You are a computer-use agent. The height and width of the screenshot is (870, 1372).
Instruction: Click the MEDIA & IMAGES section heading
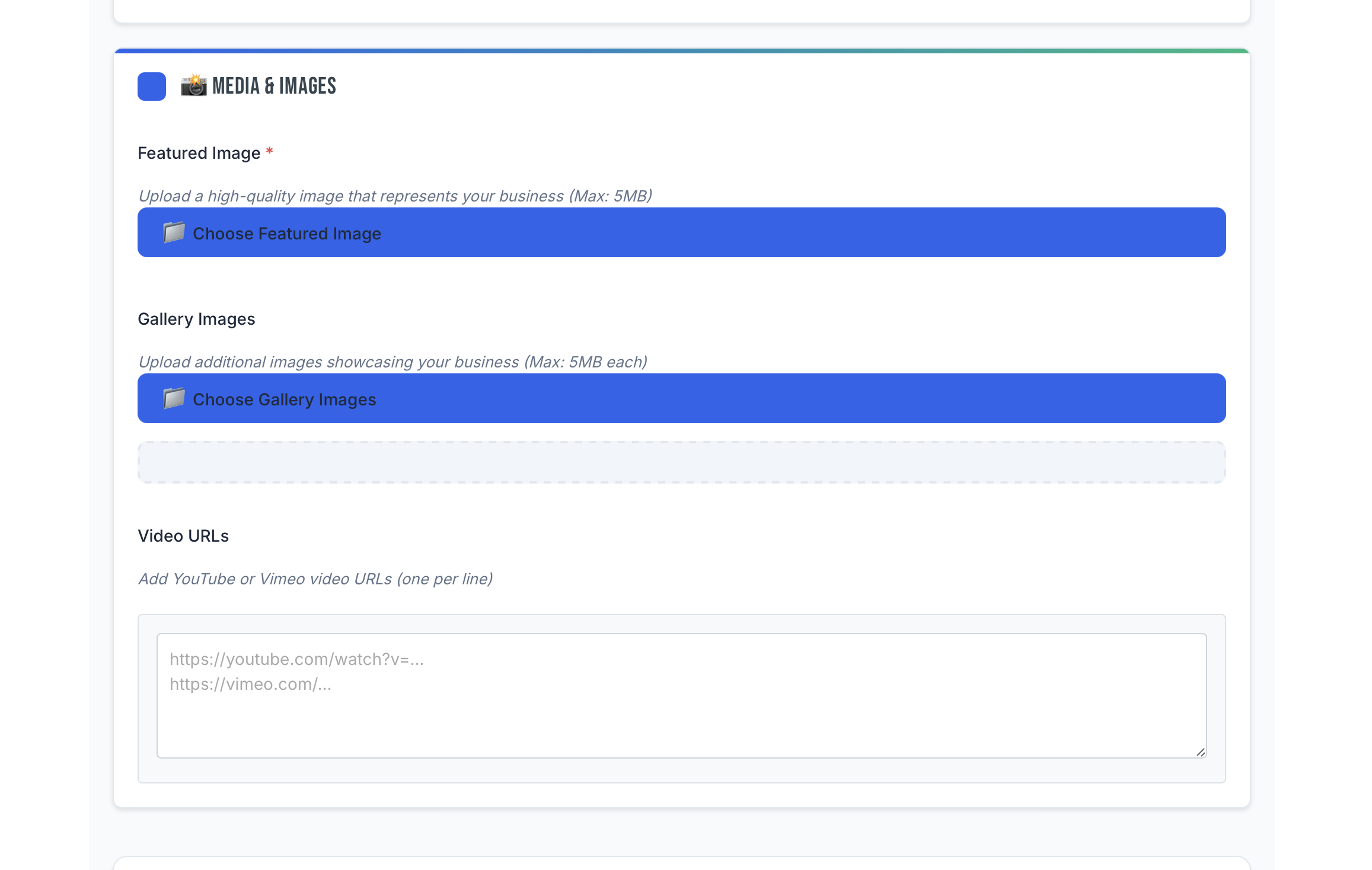pos(274,86)
